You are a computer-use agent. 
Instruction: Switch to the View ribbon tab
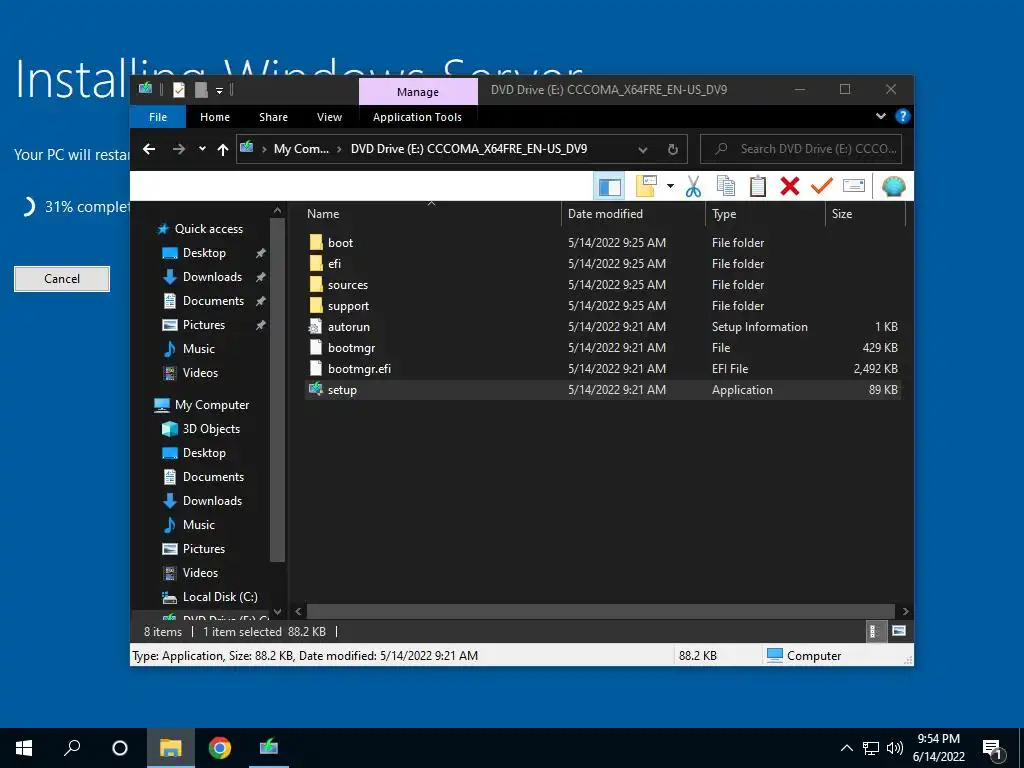[x=329, y=117]
